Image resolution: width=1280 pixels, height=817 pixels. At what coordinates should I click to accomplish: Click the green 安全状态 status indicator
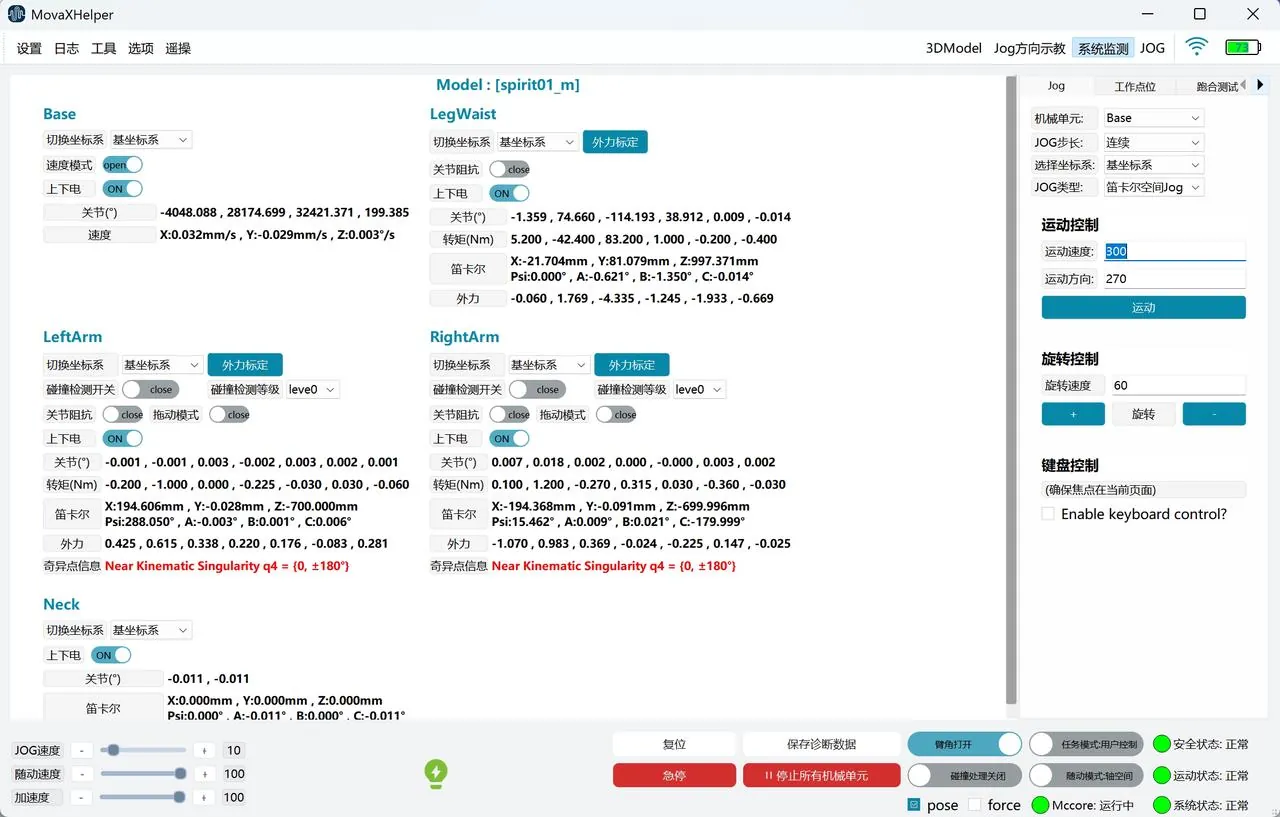click(1161, 744)
